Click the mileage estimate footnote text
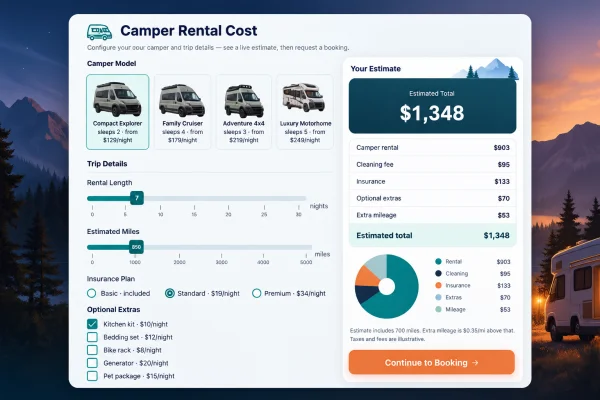The width and height of the screenshot is (600, 400). click(x=432, y=335)
